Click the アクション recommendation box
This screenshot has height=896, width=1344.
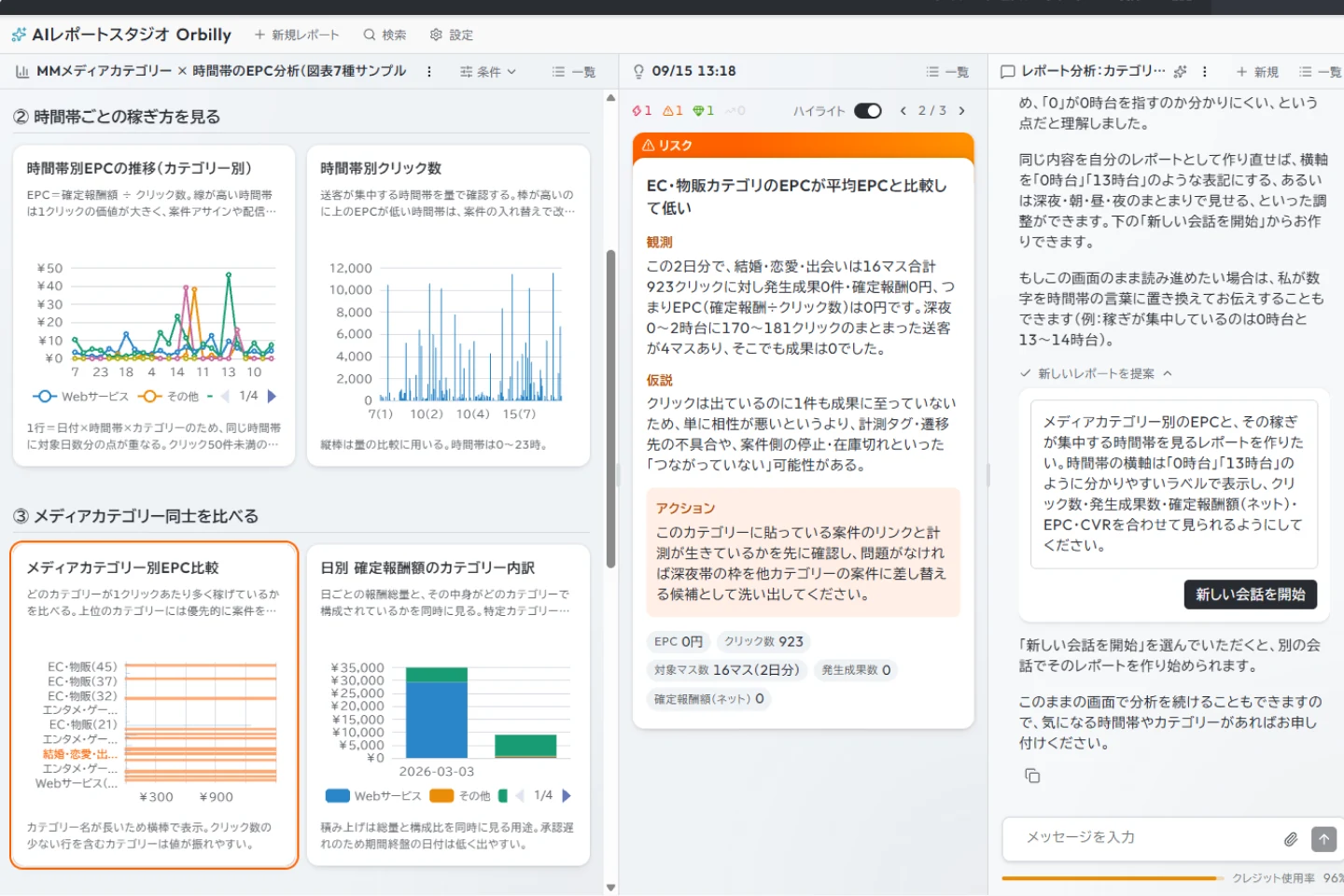(803, 552)
